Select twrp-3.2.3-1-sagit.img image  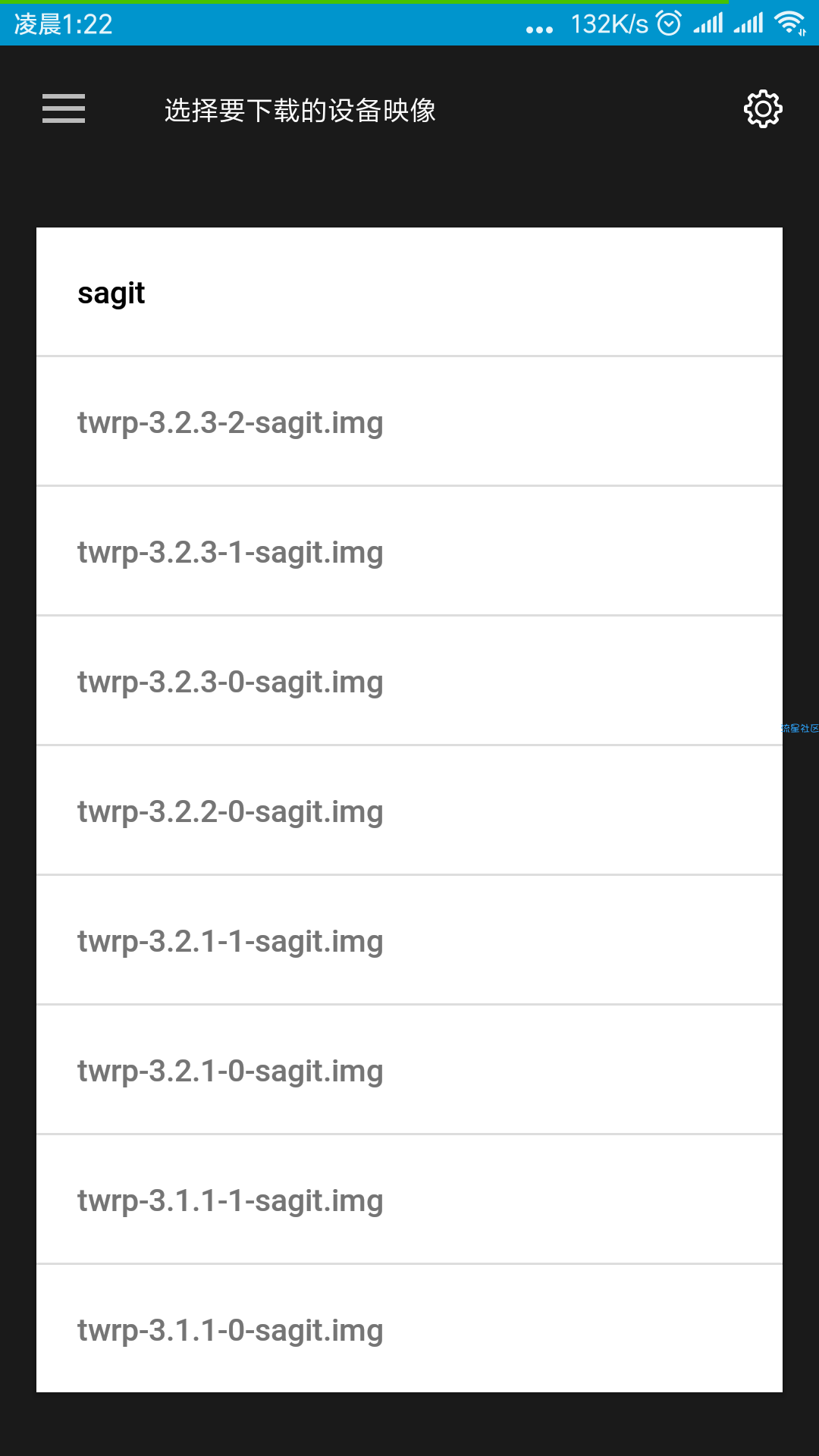coord(409,551)
